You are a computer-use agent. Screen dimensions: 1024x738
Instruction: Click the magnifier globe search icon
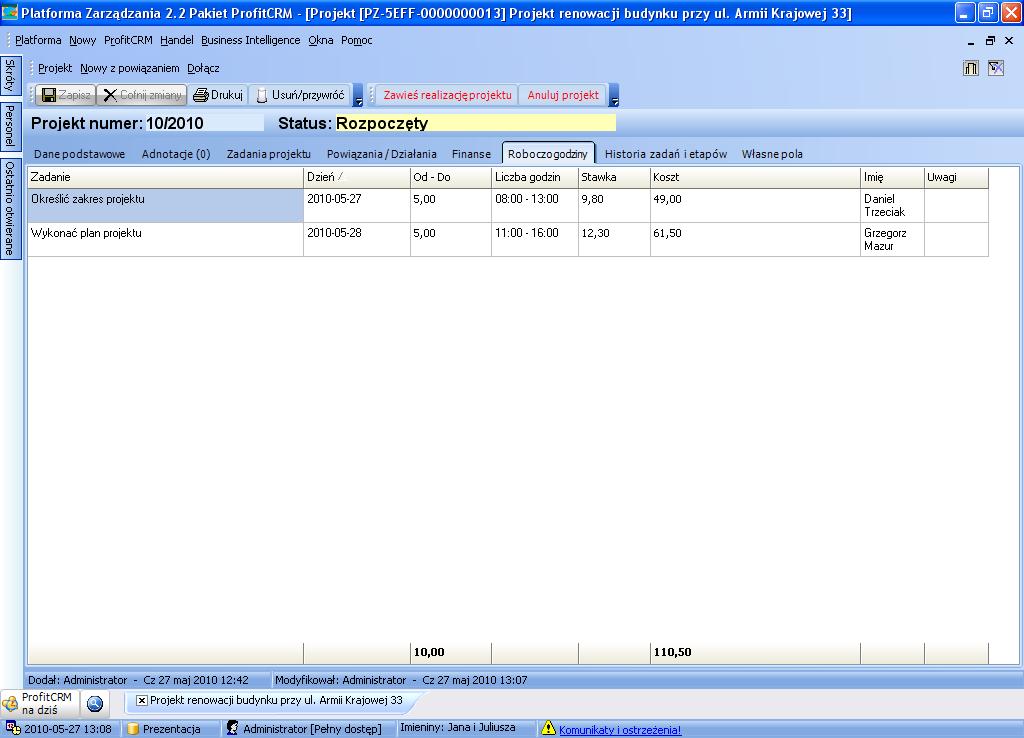point(95,703)
